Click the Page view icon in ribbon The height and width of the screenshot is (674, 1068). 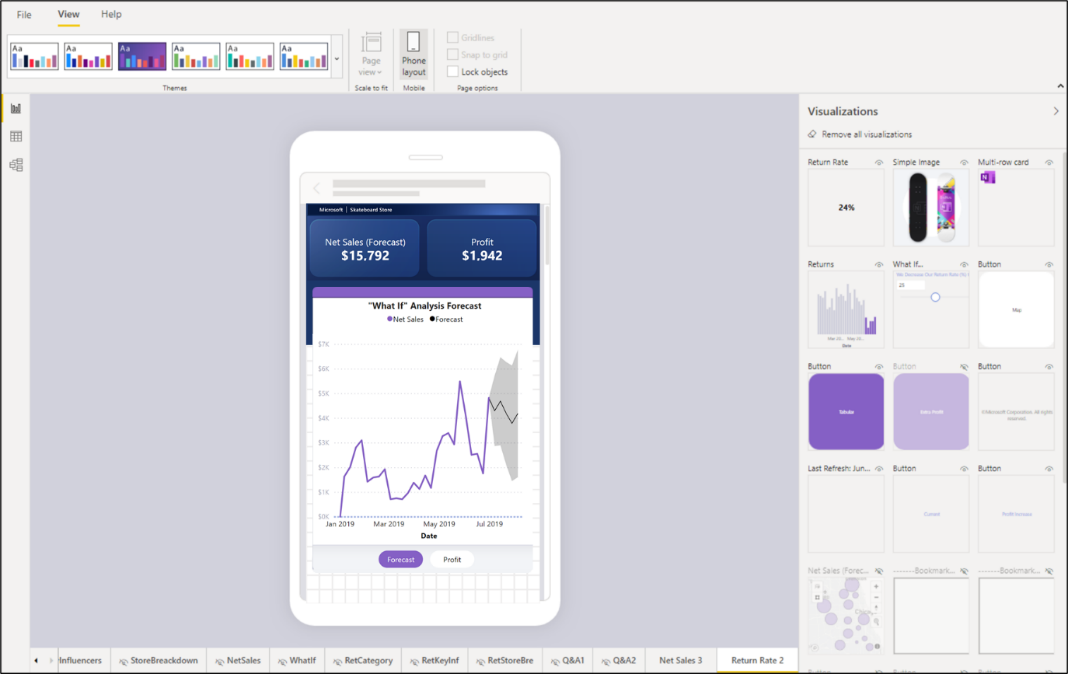coord(371,43)
